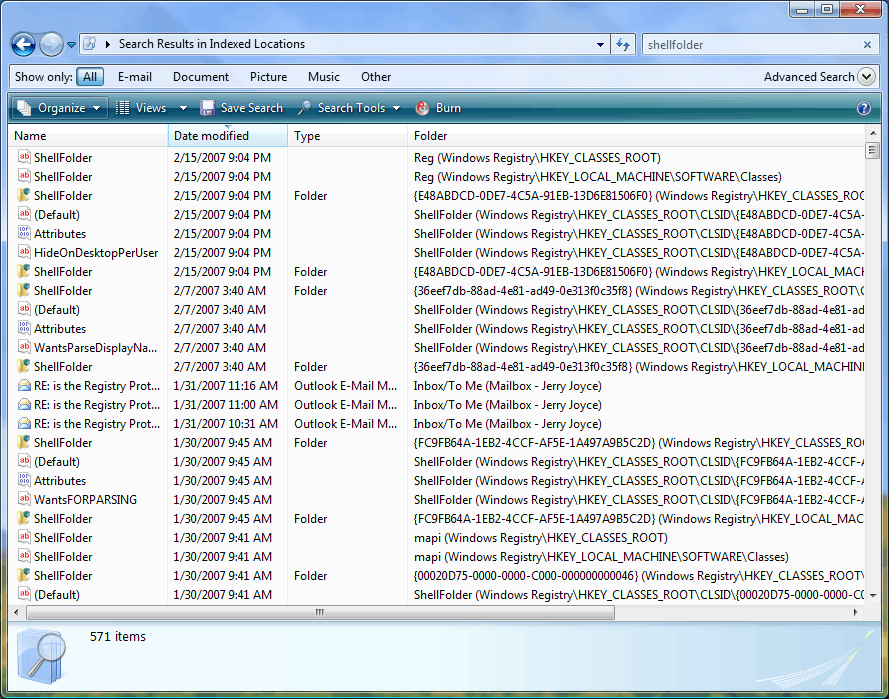Open Help with the question mark icon

(x=863, y=108)
